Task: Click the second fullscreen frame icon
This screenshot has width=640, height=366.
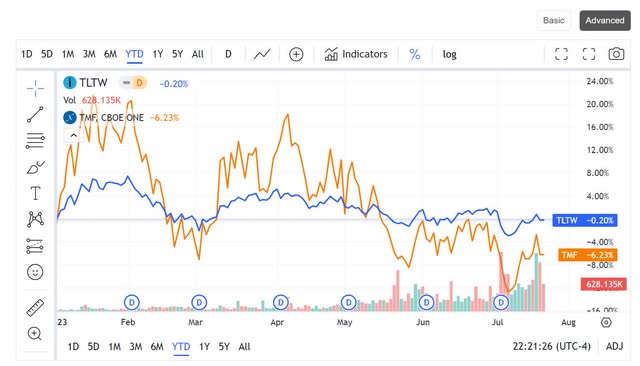Action: click(x=589, y=54)
